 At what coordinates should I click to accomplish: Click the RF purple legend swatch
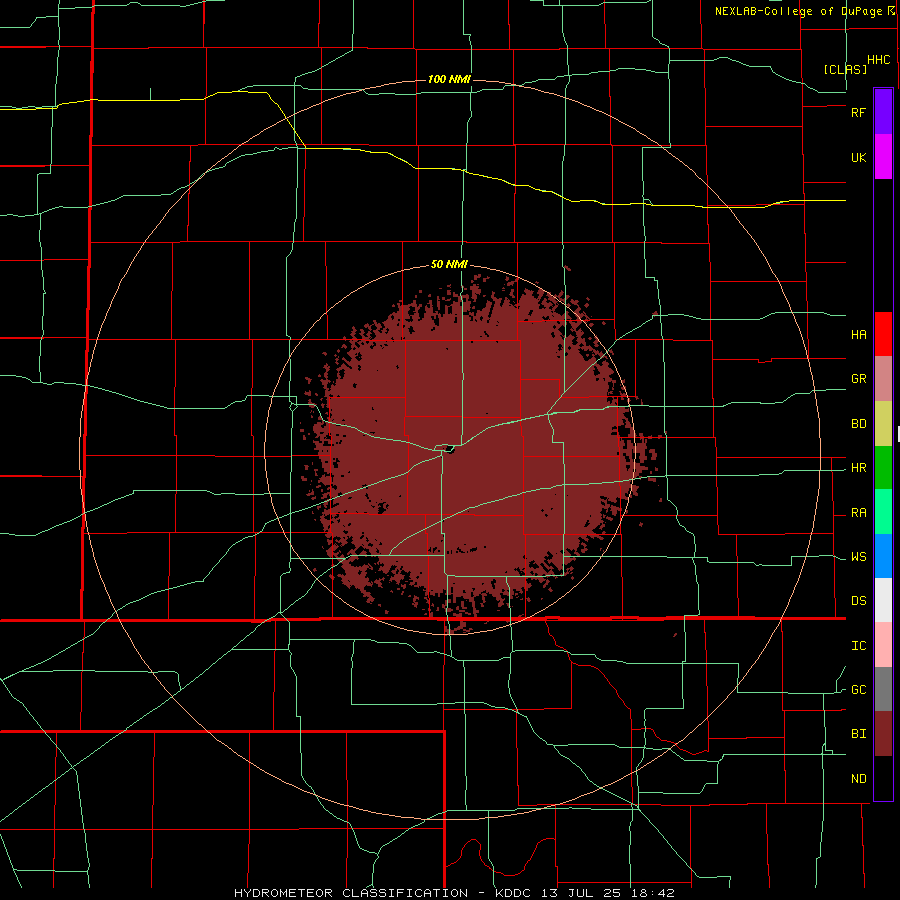pyautogui.click(x=883, y=112)
